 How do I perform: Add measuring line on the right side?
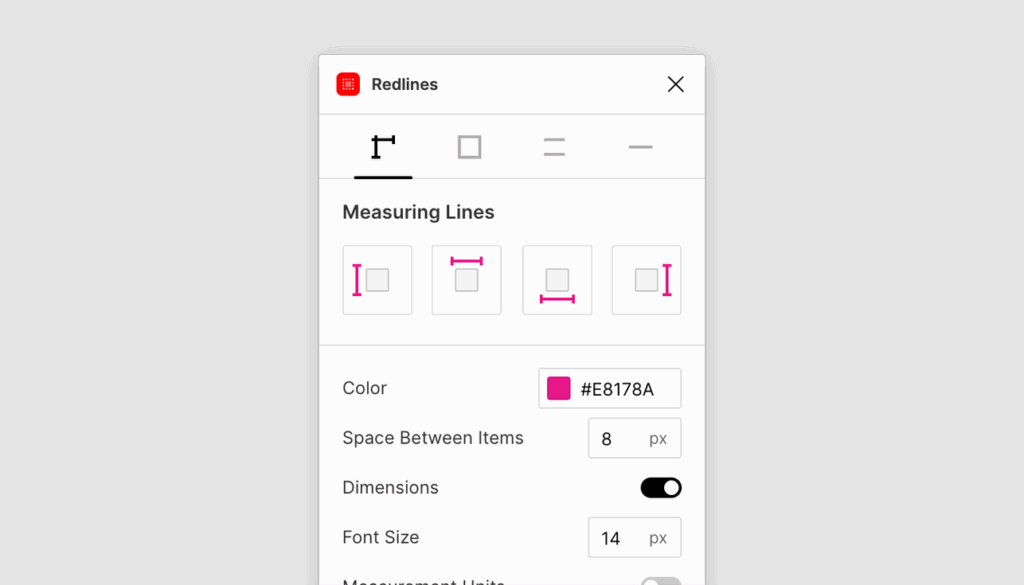(x=647, y=280)
